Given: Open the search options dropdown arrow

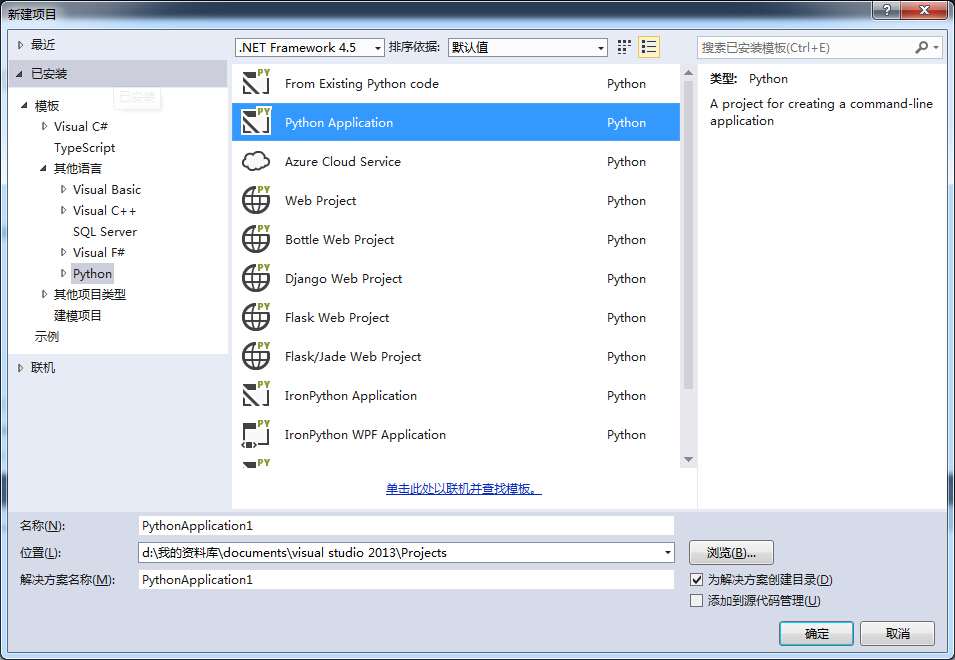Looking at the screenshot, I should [936, 47].
